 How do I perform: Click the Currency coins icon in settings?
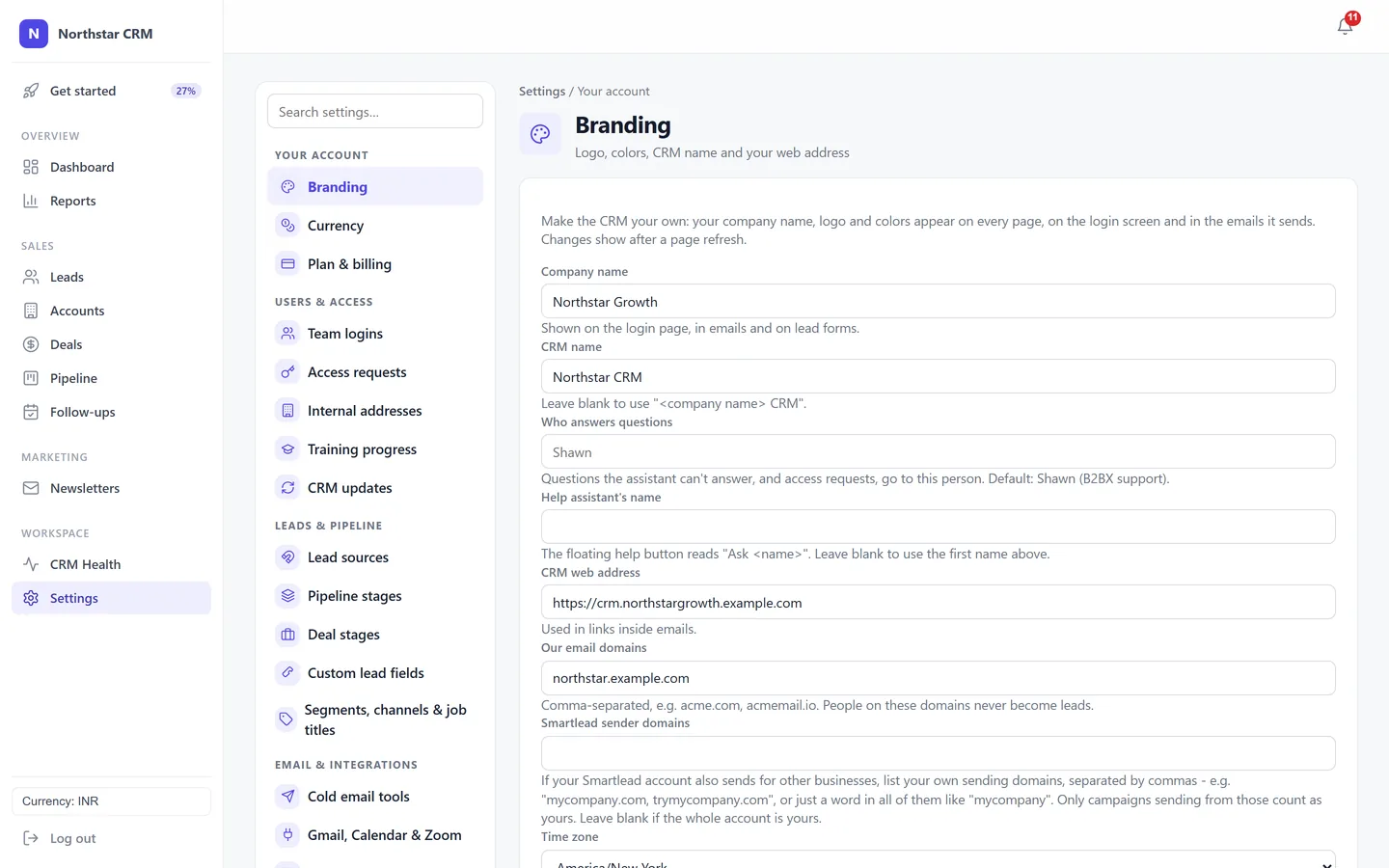287,226
